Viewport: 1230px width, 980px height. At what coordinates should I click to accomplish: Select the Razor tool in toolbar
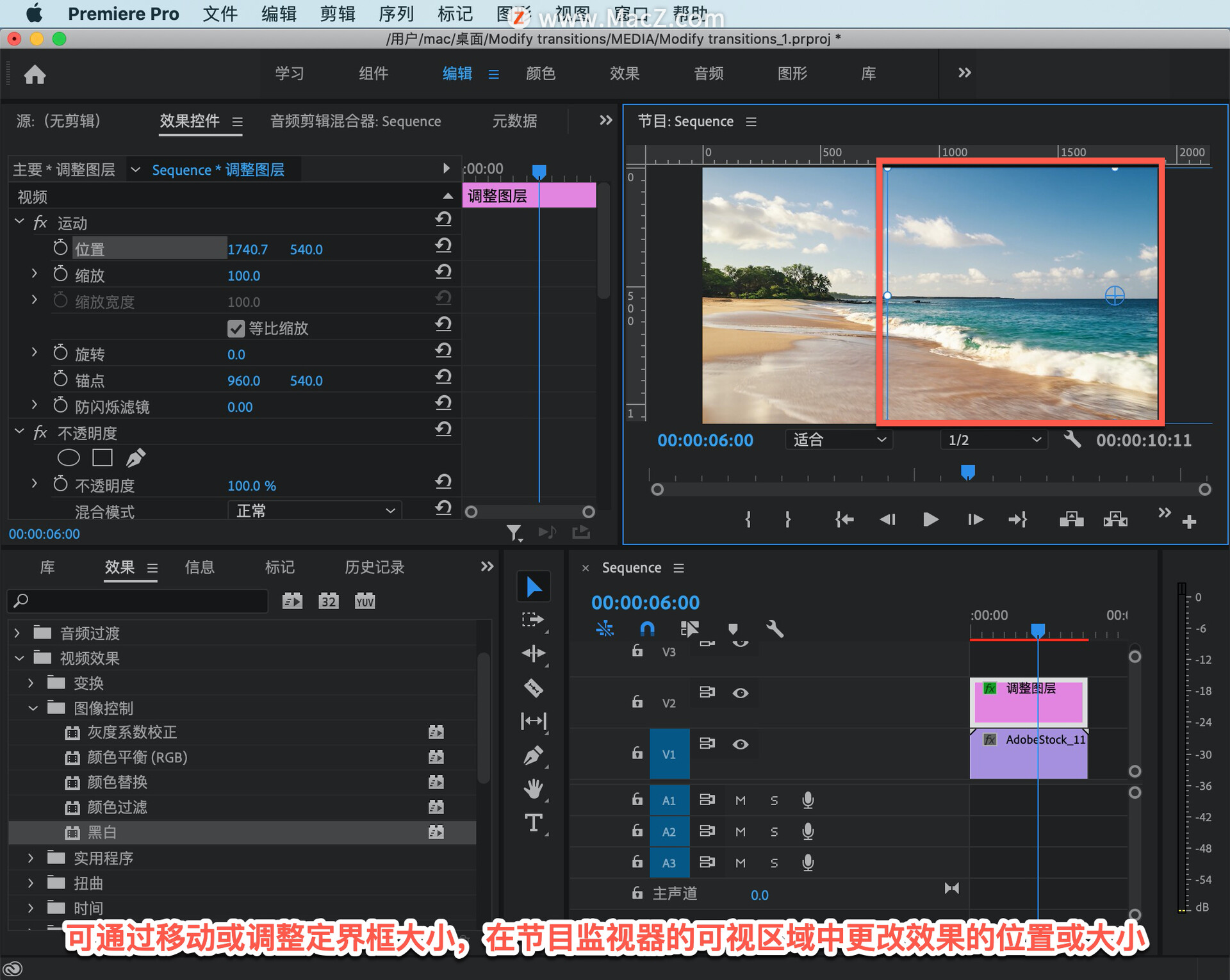coord(533,688)
